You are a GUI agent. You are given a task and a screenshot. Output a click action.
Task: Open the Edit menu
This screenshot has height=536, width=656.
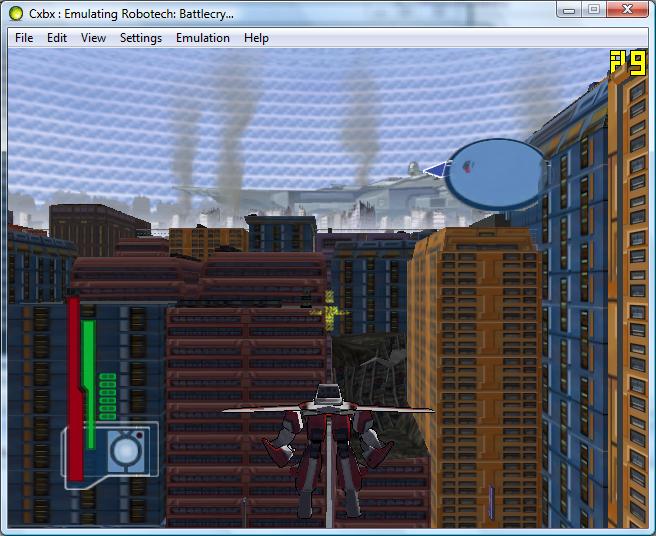point(57,38)
